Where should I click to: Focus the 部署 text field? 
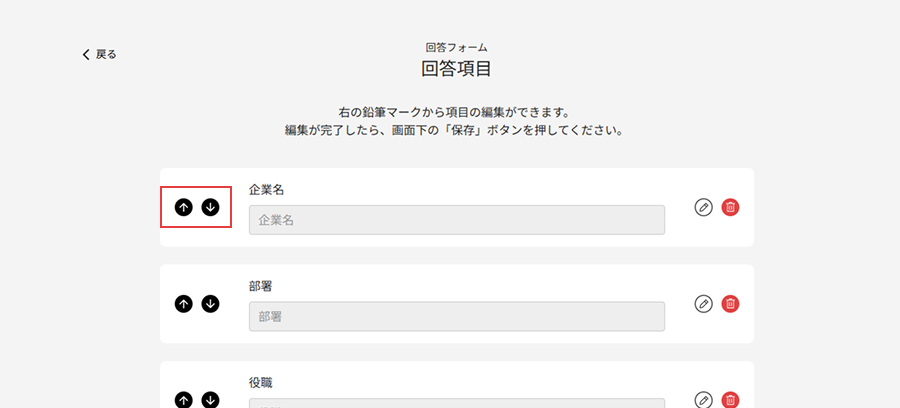point(456,316)
